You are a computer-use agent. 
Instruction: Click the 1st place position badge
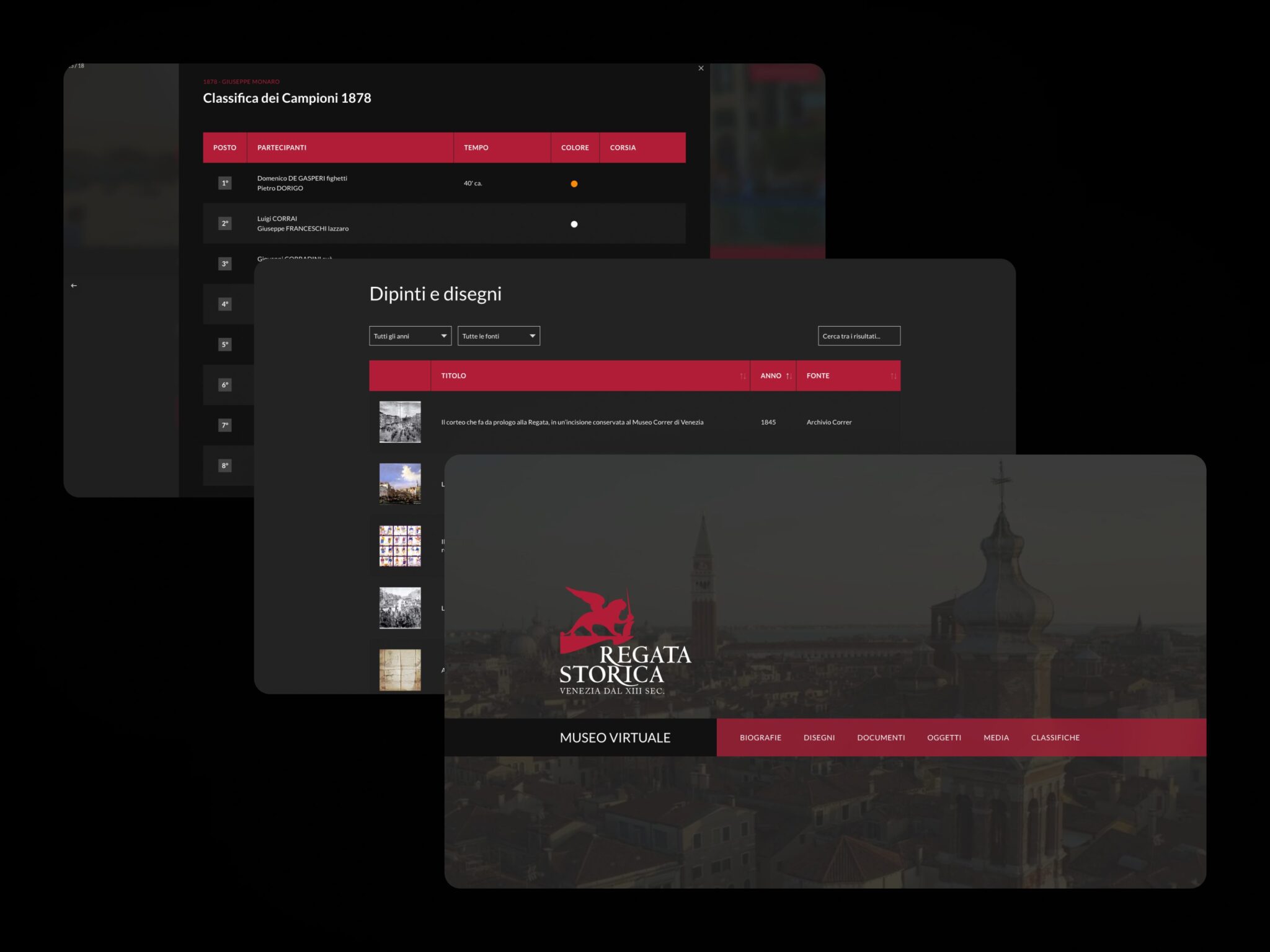point(224,183)
